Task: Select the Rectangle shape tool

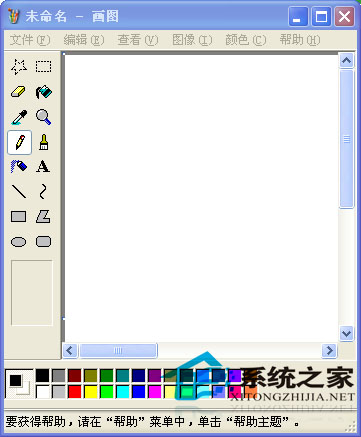Action: tap(19, 217)
